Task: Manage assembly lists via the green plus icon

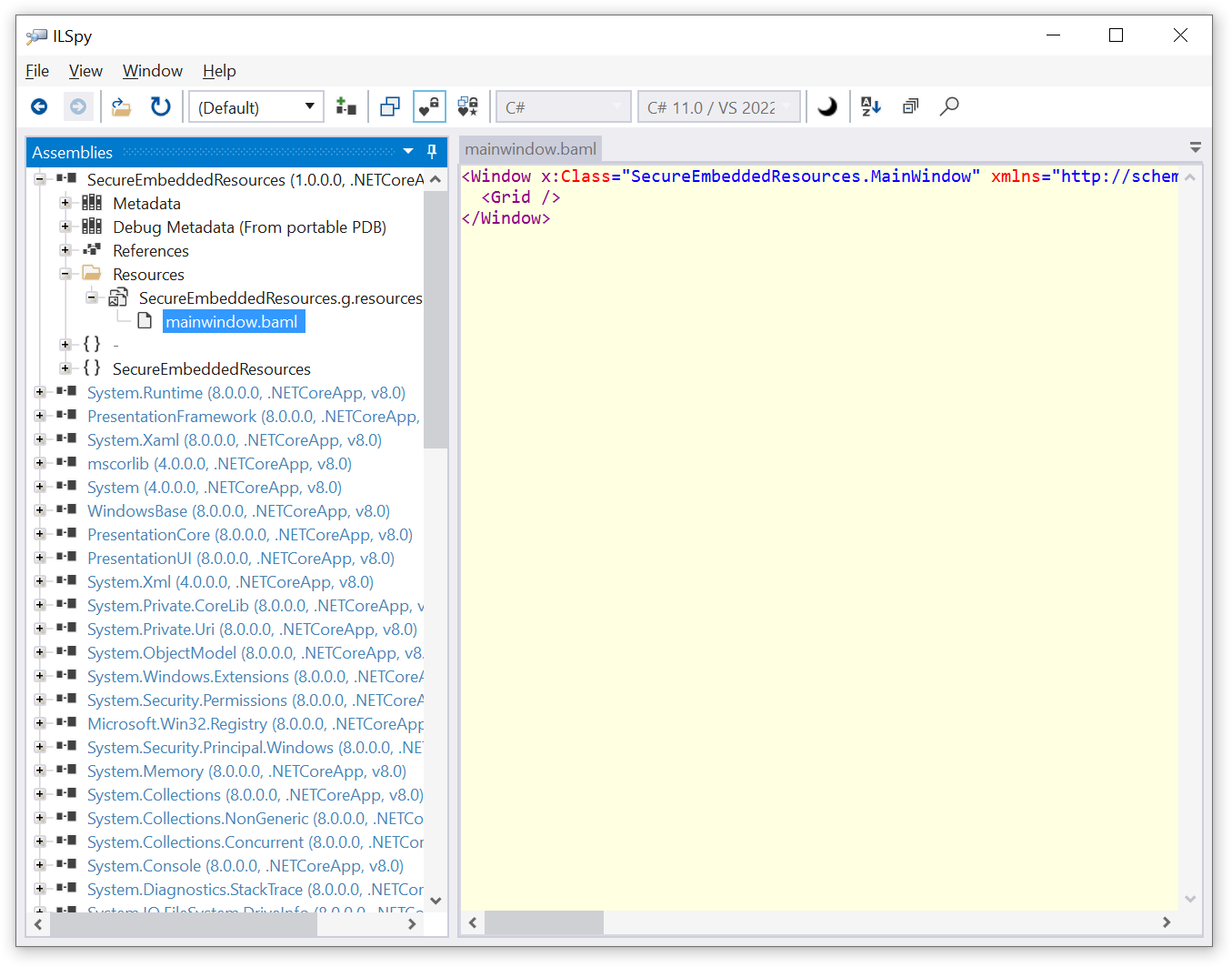Action: (346, 106)
